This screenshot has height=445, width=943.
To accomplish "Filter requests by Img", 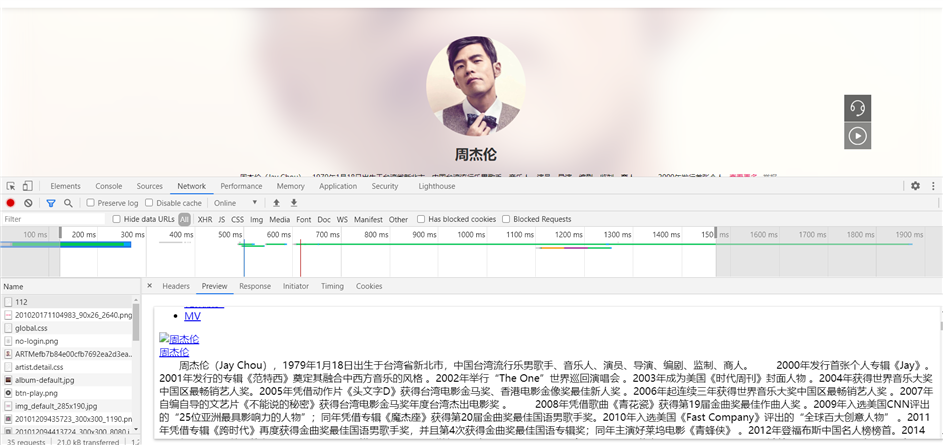I will point(257,220).
